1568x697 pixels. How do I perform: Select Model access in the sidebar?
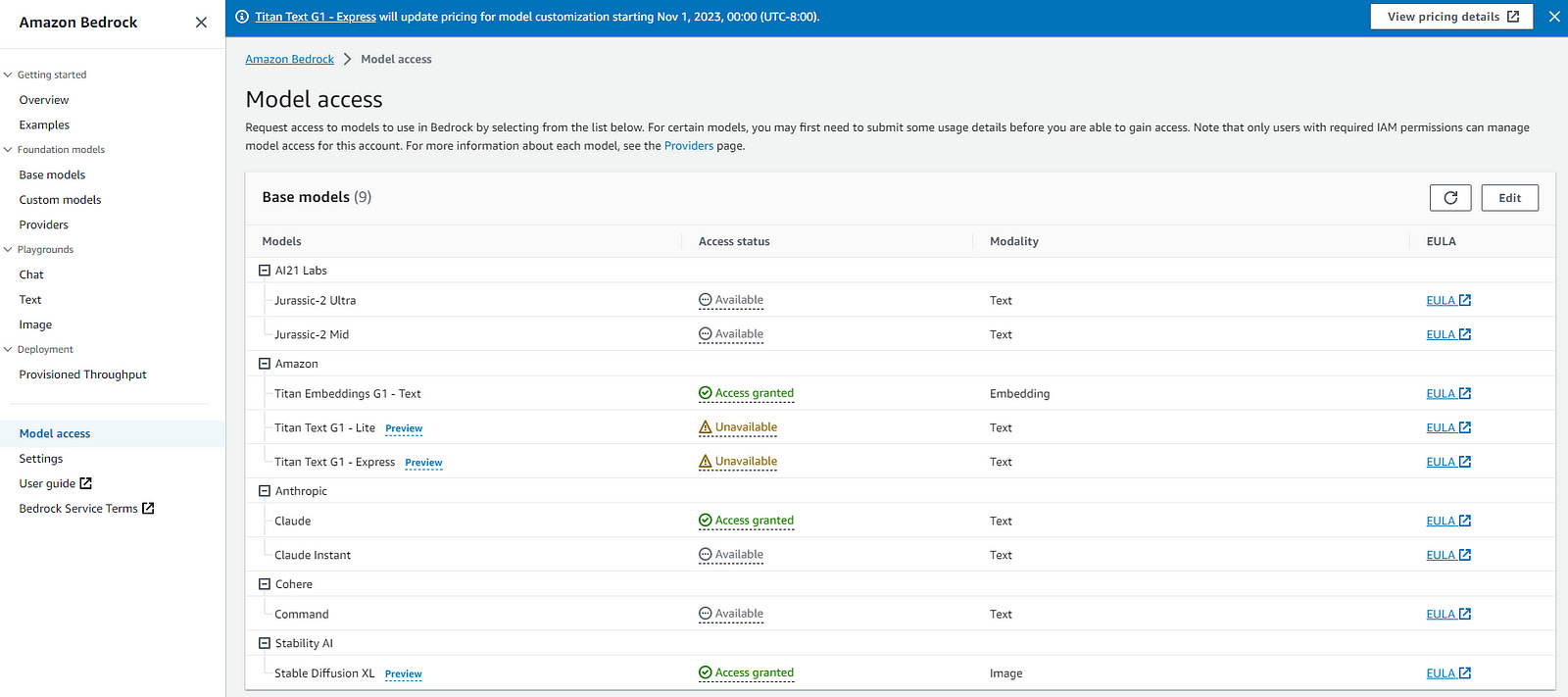tap(55, 434)
